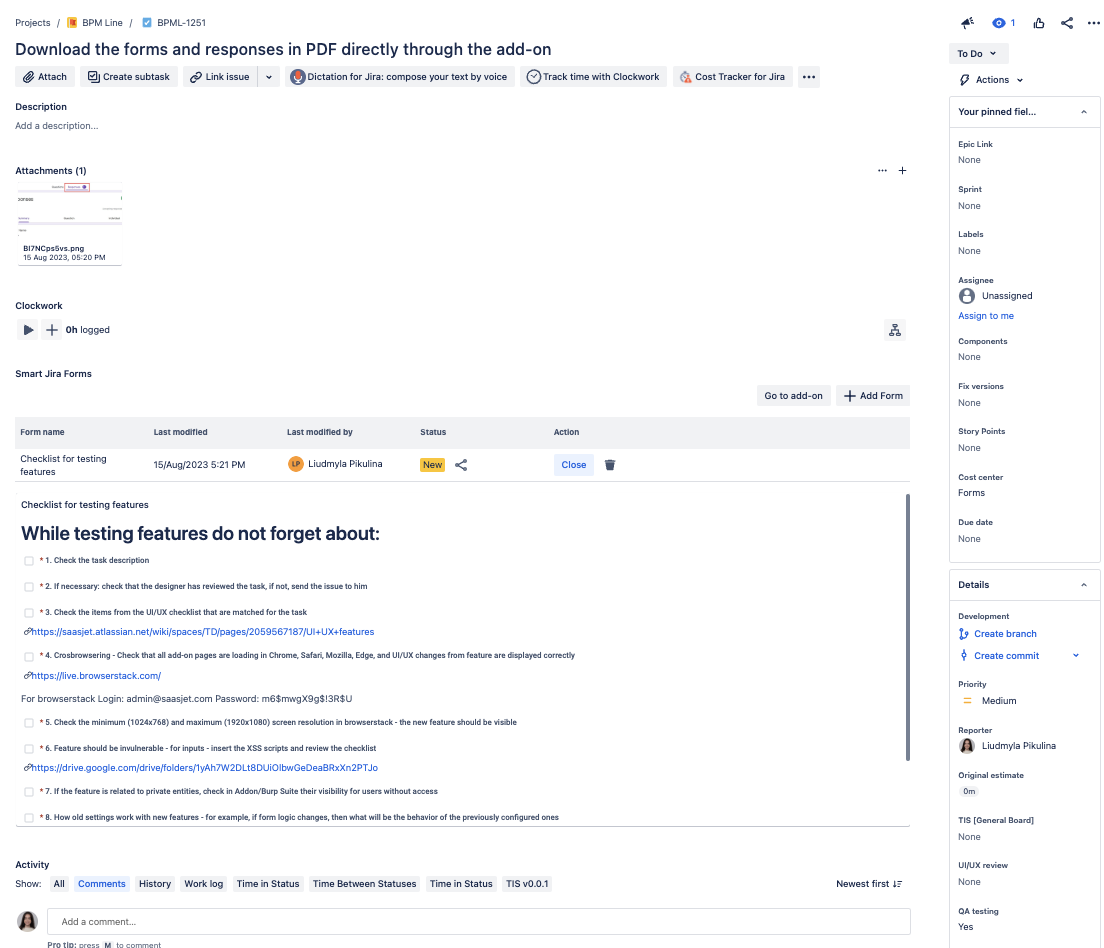The width and height of the screenshot is (1104, 948).
Task: Select the History activity tab
Action: point(155,885)
